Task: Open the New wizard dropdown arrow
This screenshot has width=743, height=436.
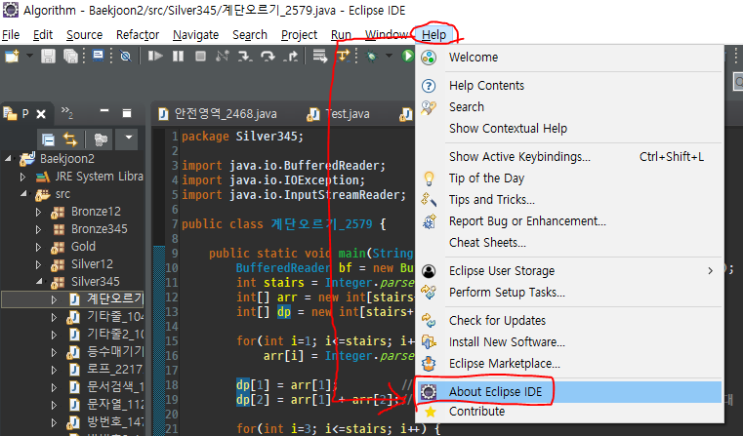Action: pos(29,56)
